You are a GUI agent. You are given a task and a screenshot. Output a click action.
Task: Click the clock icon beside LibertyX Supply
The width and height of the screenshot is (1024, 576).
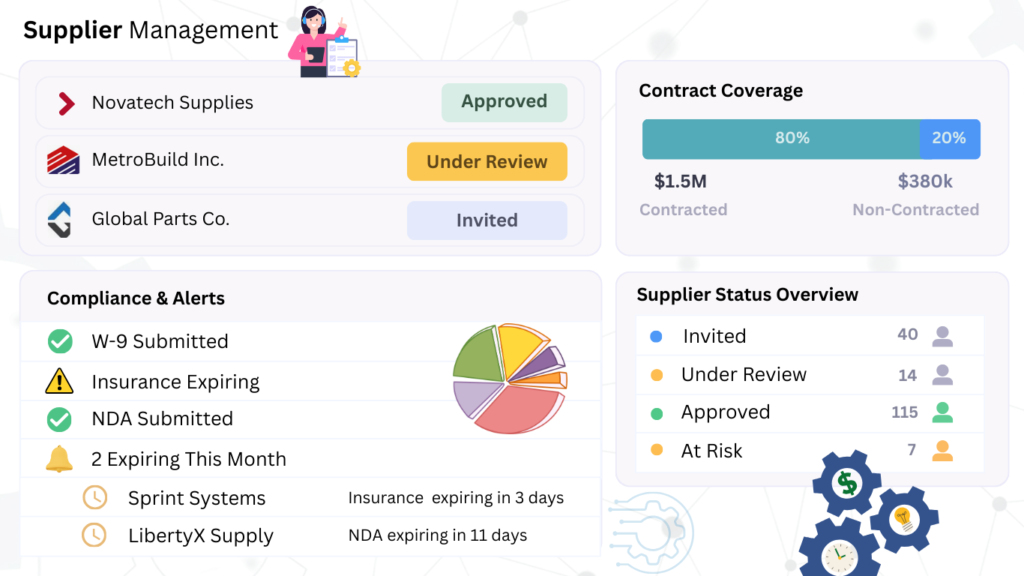click(94, 535)
